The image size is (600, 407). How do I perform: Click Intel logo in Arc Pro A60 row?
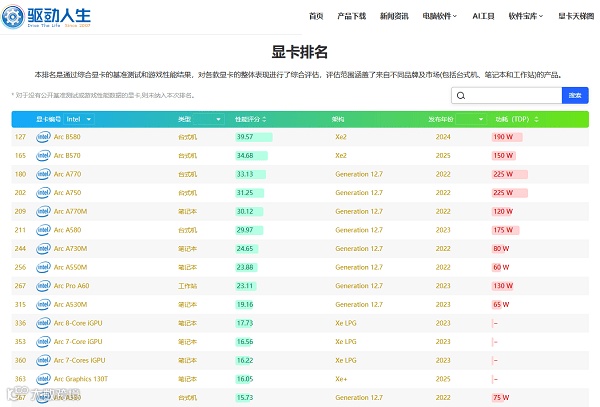tap(43, 286)
